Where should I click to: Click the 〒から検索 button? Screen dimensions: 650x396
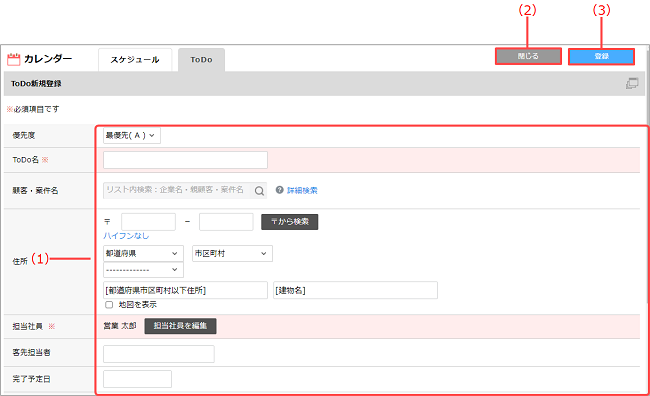tap(290, 222)
